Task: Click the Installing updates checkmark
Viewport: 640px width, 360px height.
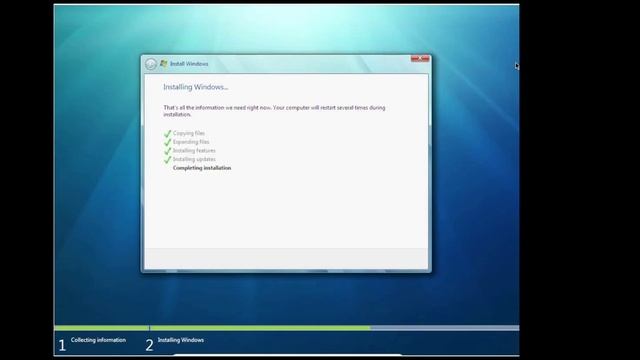Action: [x=167, y=160]
